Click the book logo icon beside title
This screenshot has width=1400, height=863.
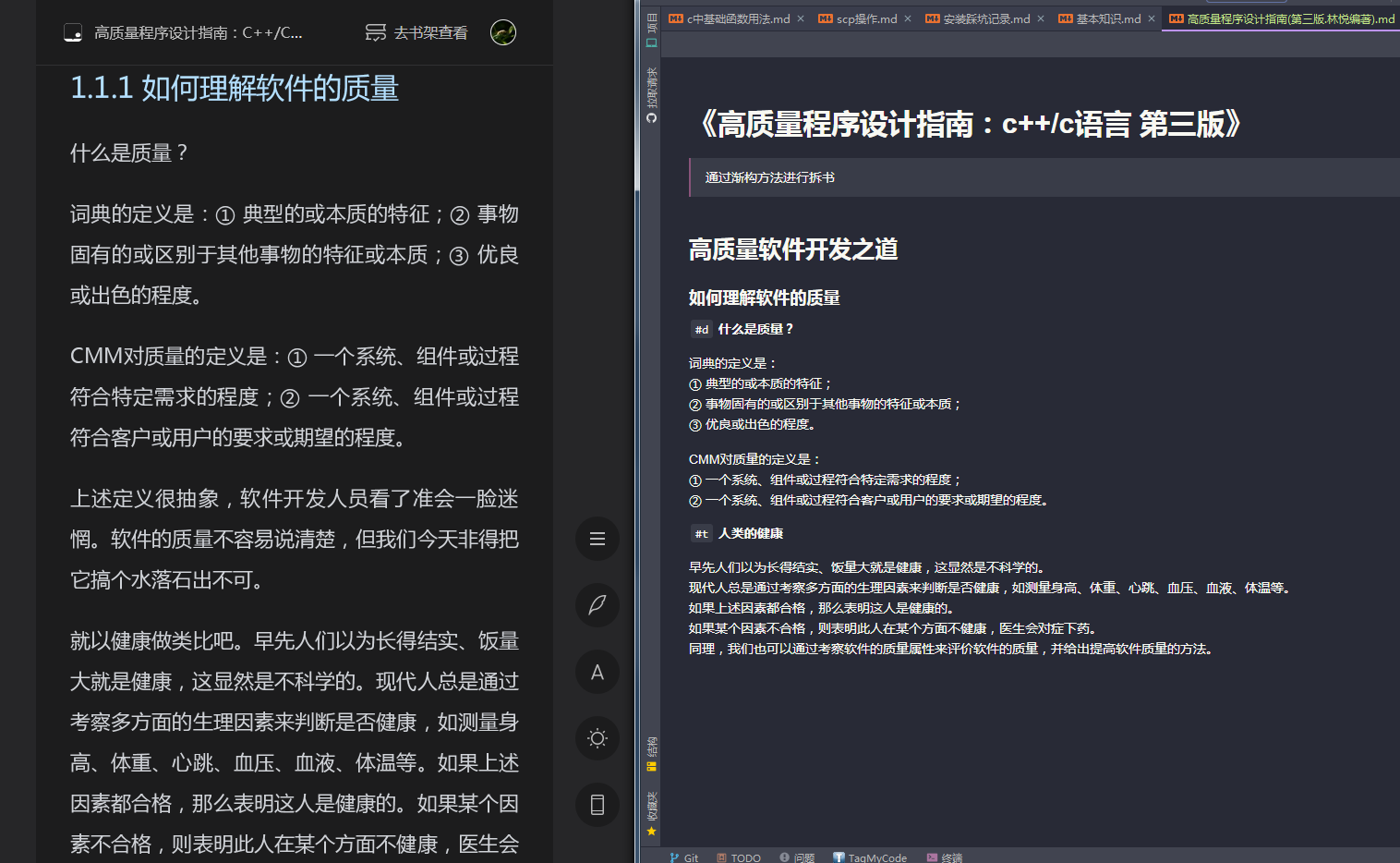click(73, 33)
